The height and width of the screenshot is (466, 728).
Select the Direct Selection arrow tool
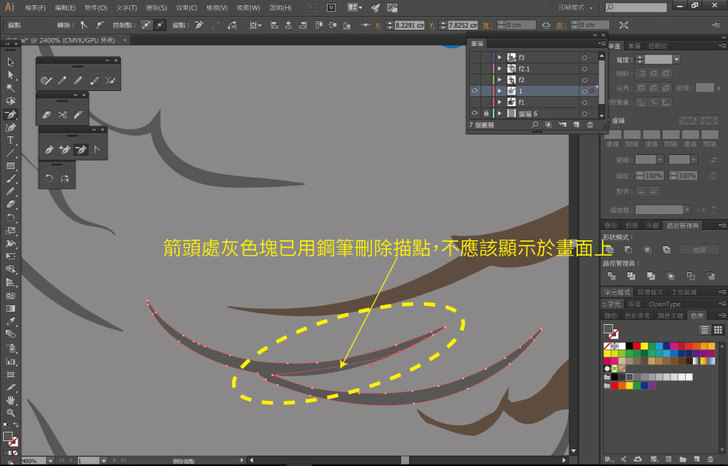(x=11, y=75)
